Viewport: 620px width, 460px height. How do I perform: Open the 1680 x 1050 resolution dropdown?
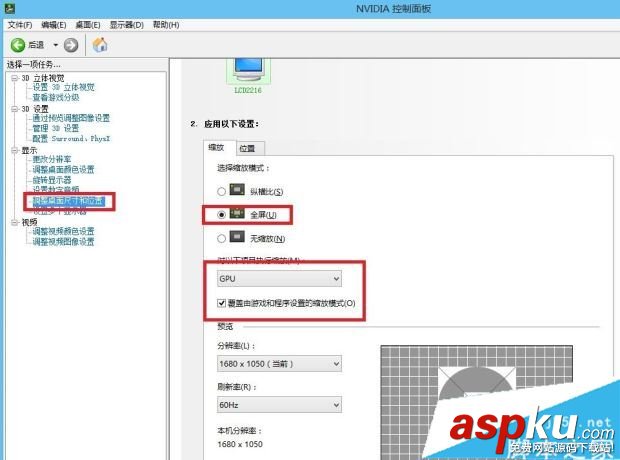tap(279, 364)
